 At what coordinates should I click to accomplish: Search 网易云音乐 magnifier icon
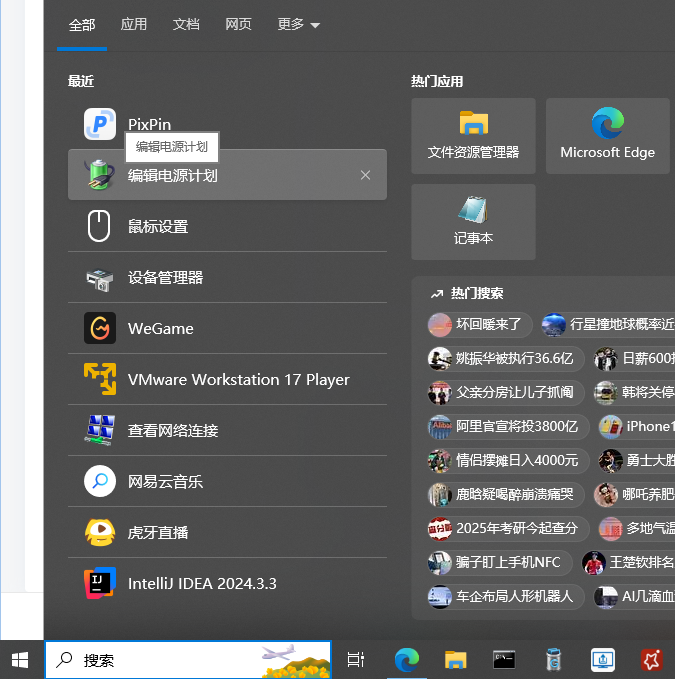(100, 481)
